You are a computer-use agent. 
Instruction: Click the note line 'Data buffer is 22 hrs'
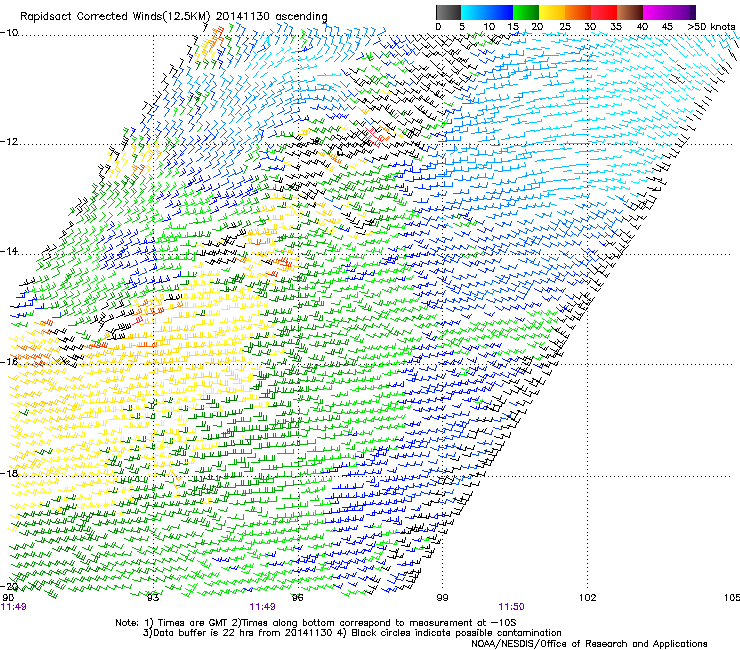(x=204, y=633)
